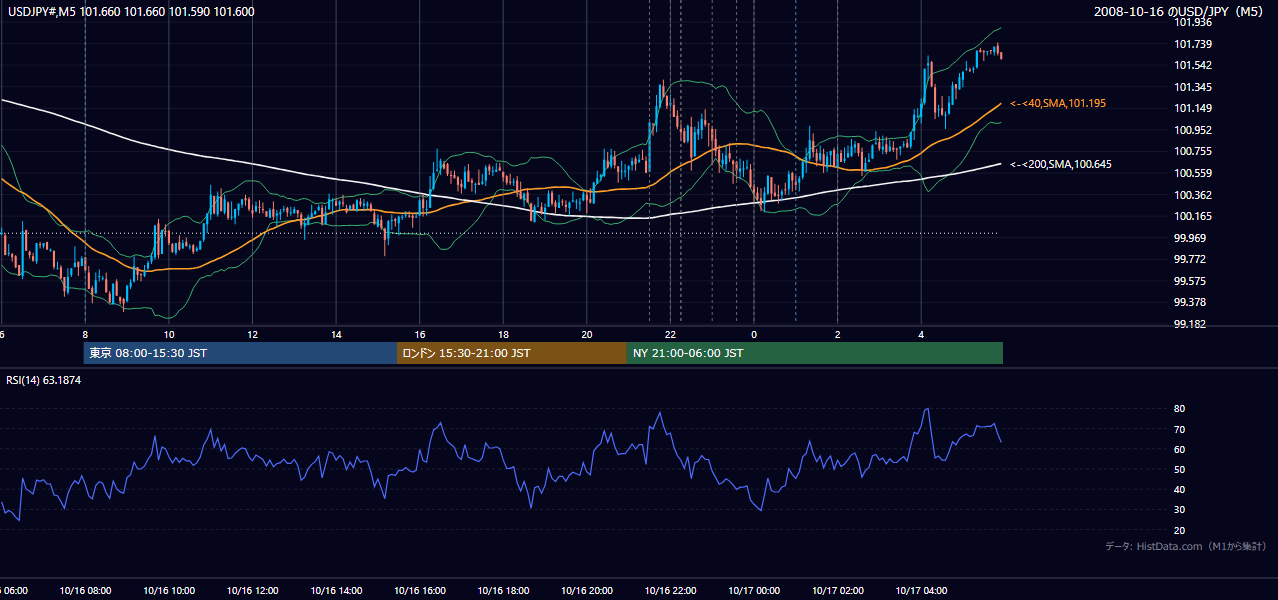Click the 10/16 22:00 date label
1278x600 pixels.
670,591
